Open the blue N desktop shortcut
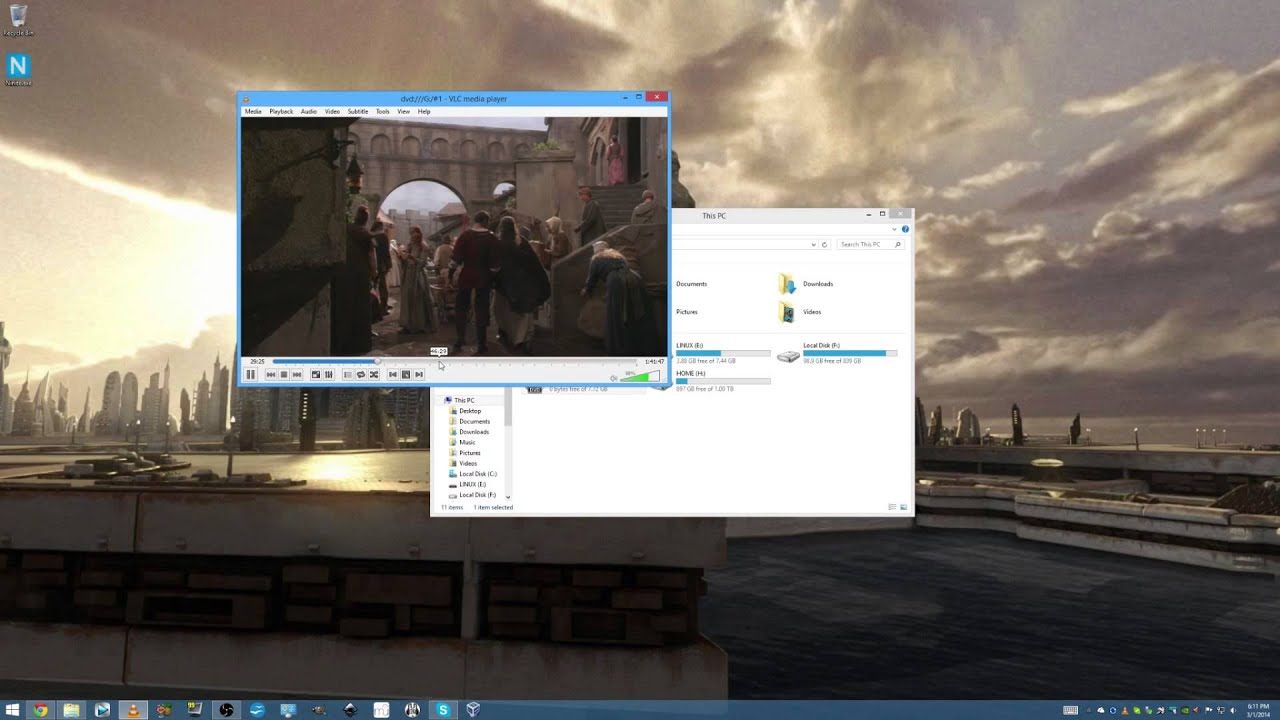Image resolution: width=1280 pixels, height=720 pixels. coord(18,70)
